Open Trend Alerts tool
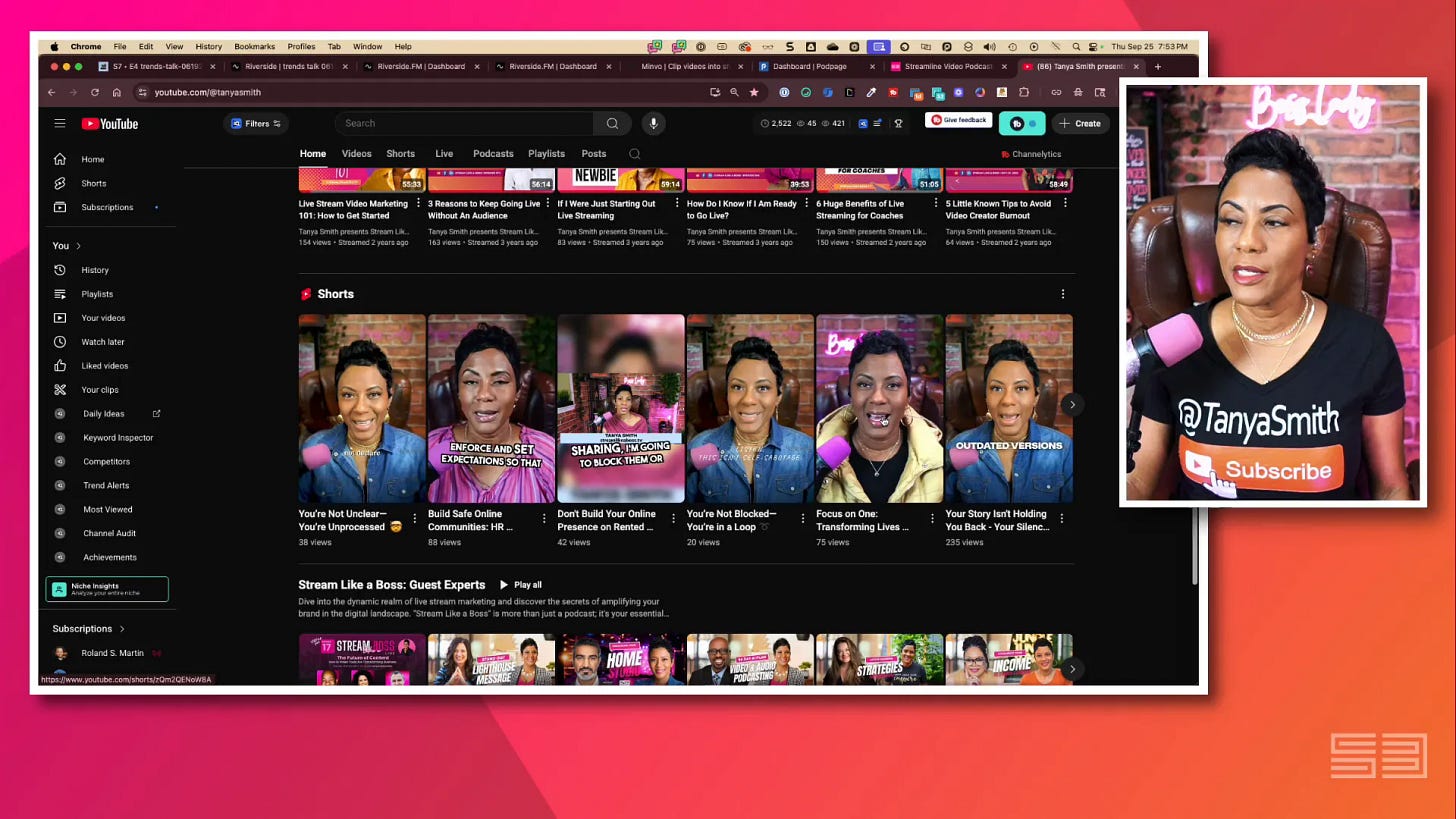The height and width of the screenshot is (819, 1456). [x=108, y=486]
